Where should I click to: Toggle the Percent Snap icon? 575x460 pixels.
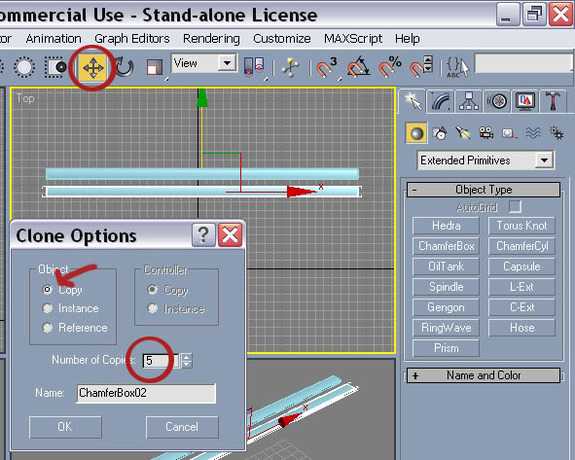[389, 67]
